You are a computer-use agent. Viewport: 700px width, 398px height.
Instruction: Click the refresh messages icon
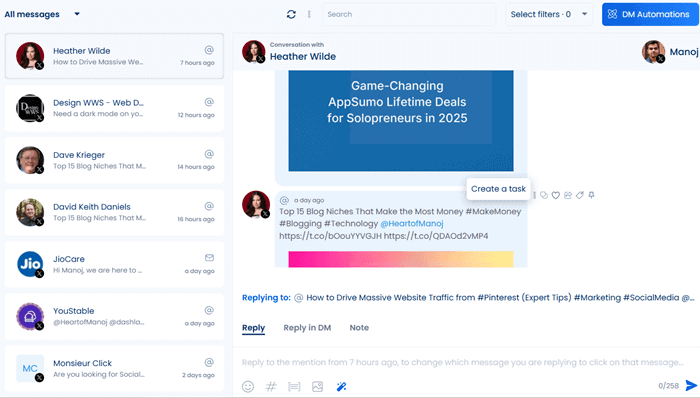(x=291, y=14)
